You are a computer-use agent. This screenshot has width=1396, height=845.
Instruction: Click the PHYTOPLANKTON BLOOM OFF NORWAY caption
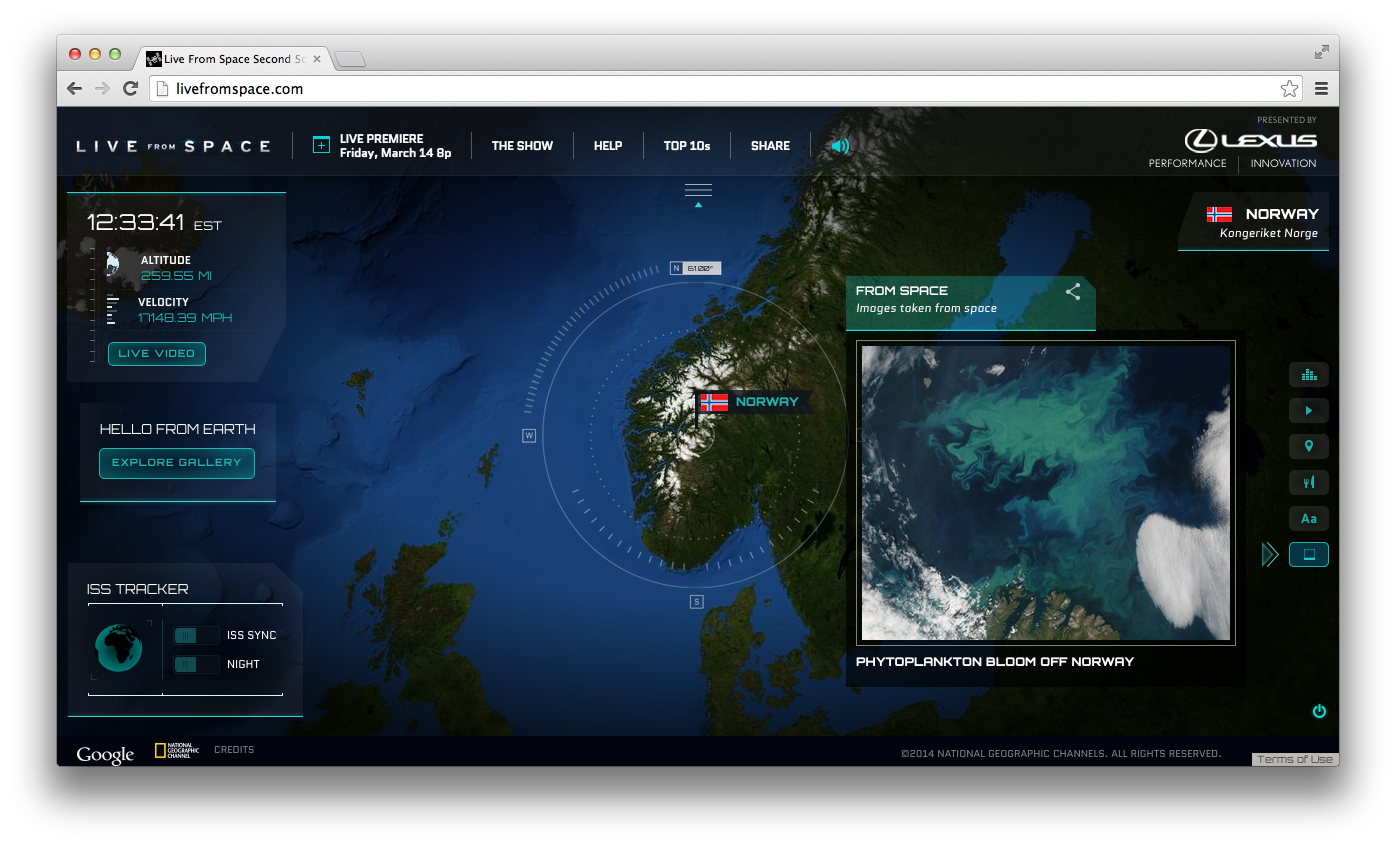coord(995,662)
